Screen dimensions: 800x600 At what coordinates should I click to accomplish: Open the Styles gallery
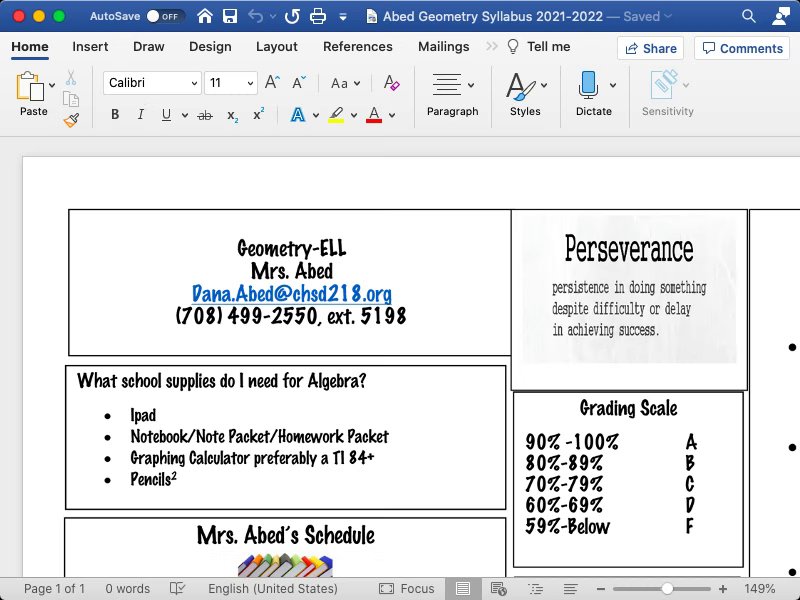pyautogui.click(x=525, y=94)
